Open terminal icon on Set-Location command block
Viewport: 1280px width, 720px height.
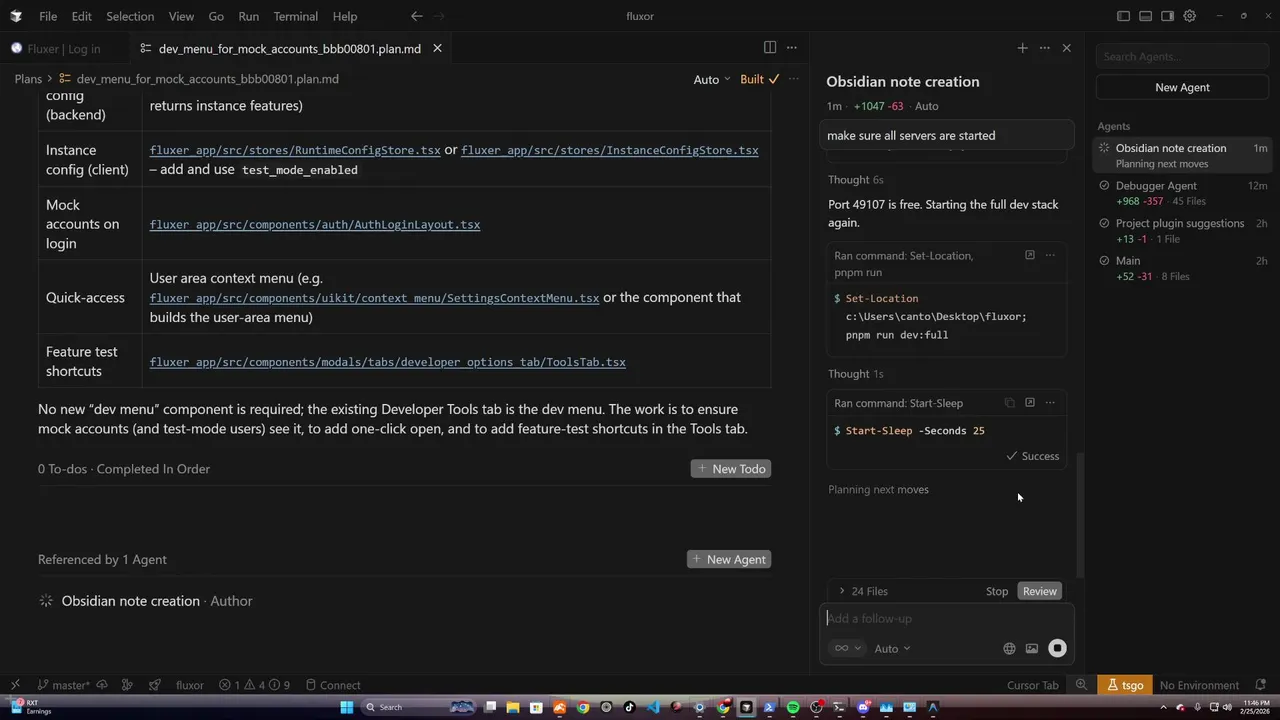pyautogui.click(x=1030, y=255)
